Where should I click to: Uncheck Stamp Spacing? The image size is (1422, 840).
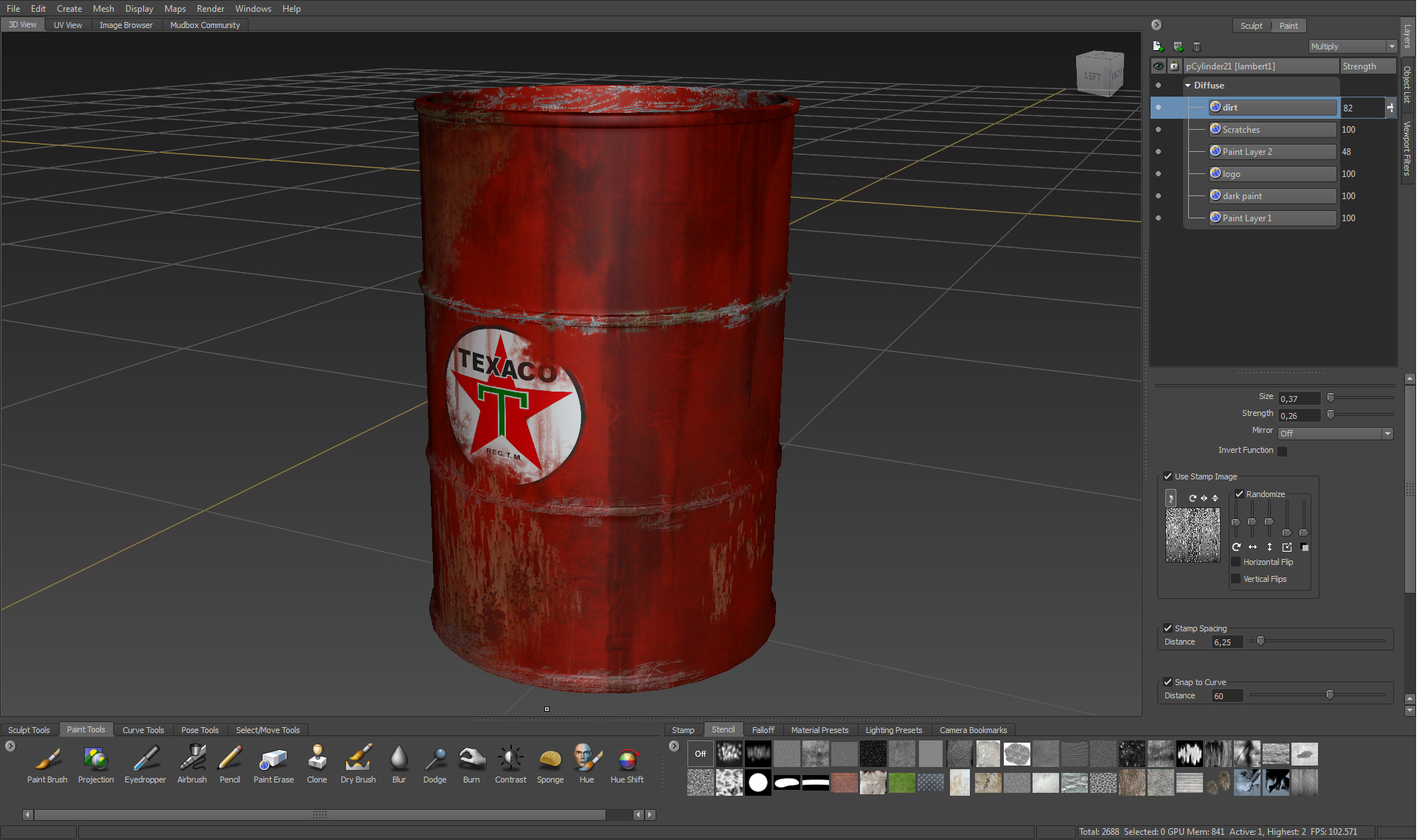click(1168, 628)
